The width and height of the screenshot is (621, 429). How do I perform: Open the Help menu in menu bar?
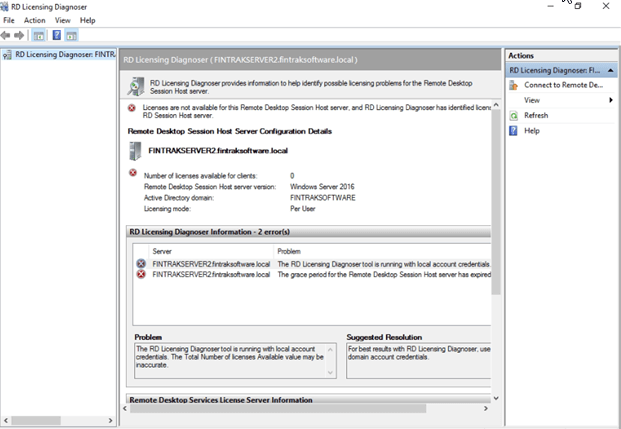(88, 20)
